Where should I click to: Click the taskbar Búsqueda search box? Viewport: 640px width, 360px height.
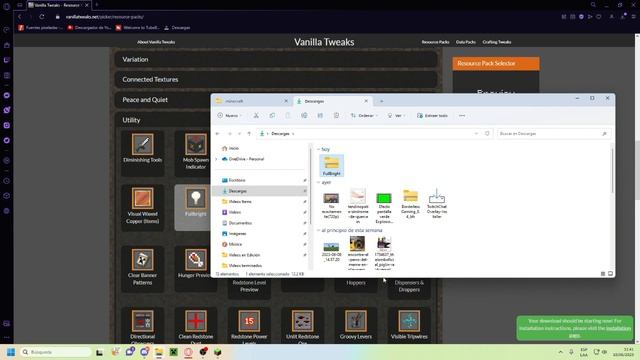tap(56, 352)
